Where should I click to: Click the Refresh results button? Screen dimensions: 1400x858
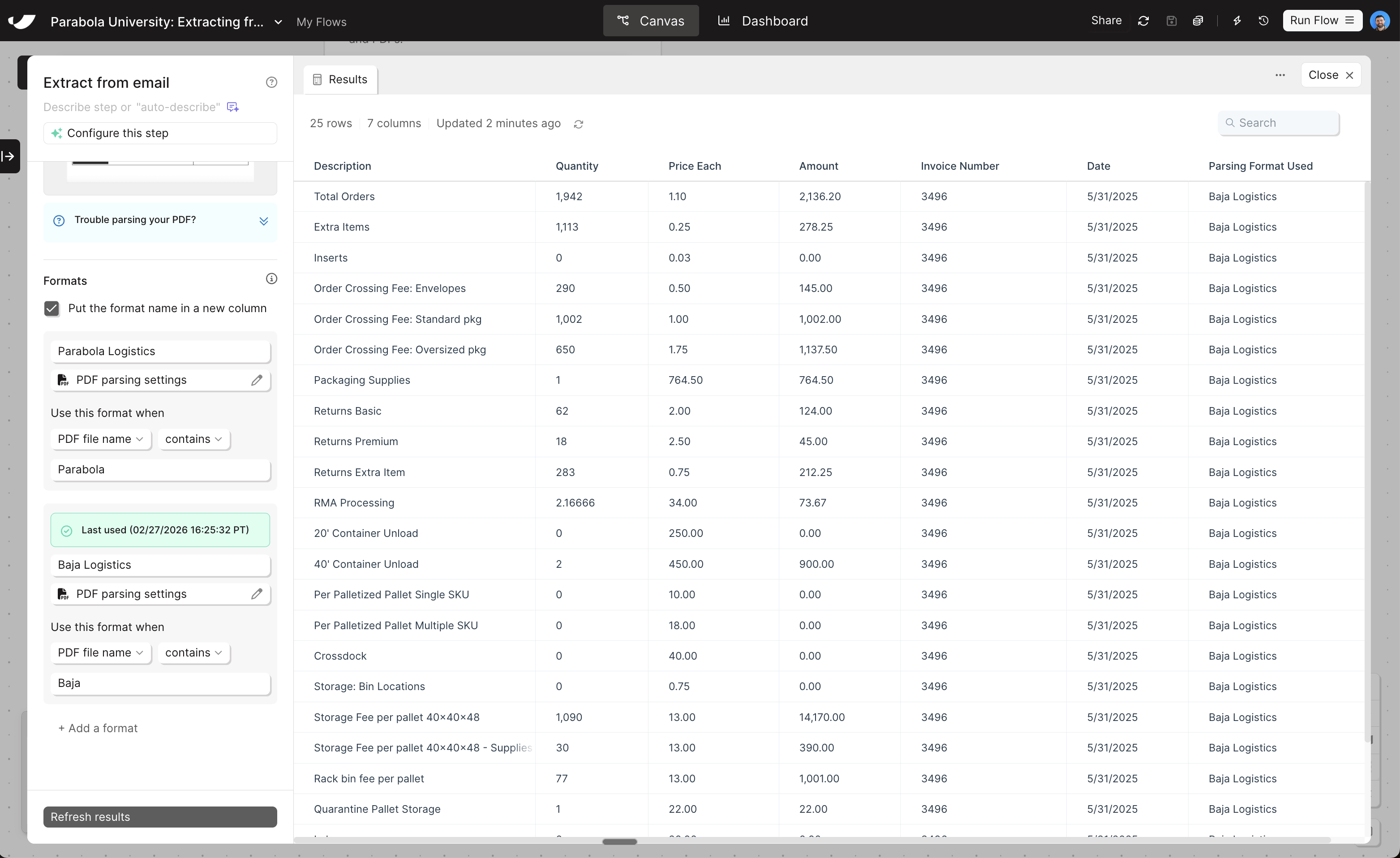[159, 816]
